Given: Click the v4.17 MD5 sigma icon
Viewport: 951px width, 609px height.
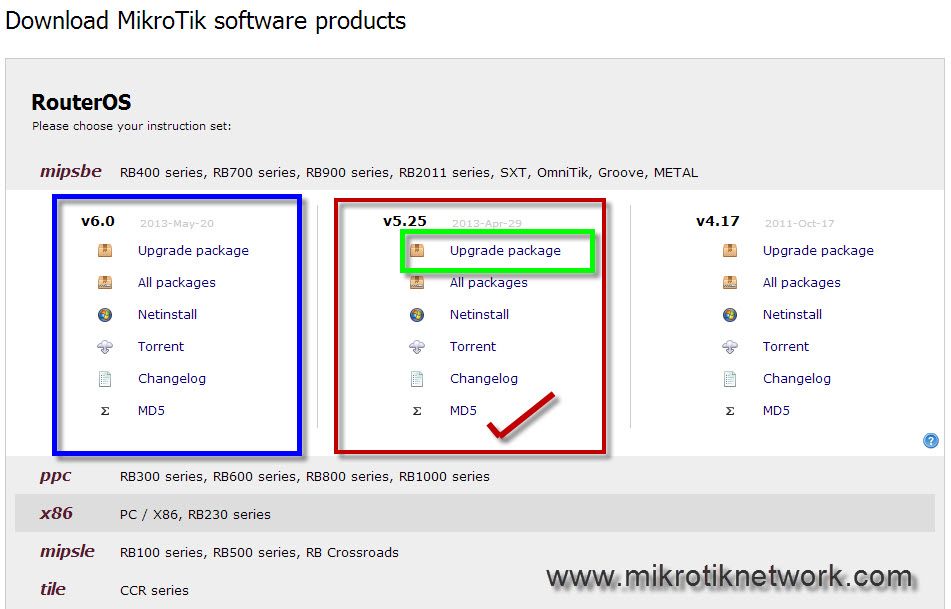Looking at the screenshot, I should 730,411.
